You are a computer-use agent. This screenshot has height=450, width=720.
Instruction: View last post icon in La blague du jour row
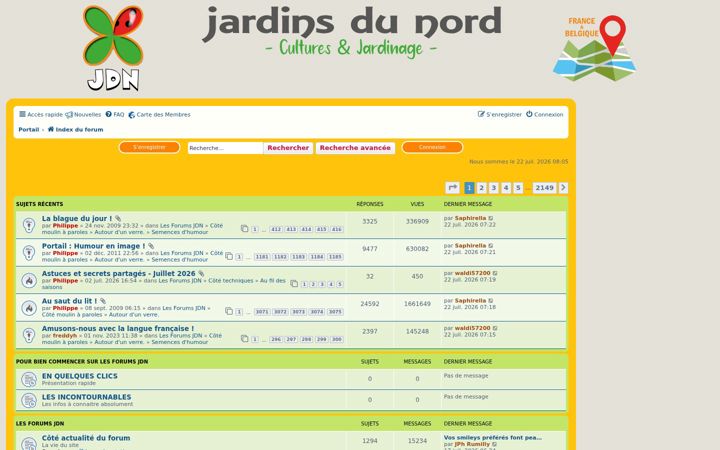point(491,219)
